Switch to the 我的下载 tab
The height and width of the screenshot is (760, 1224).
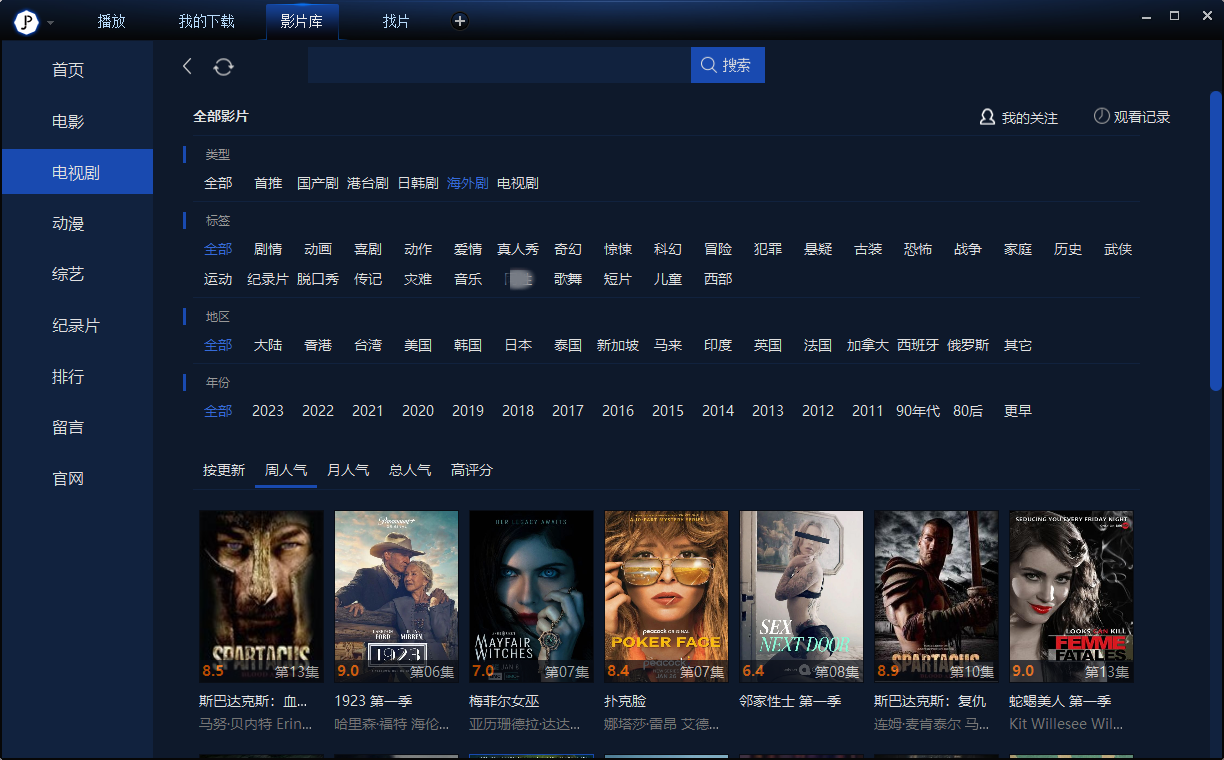(206, 21)
